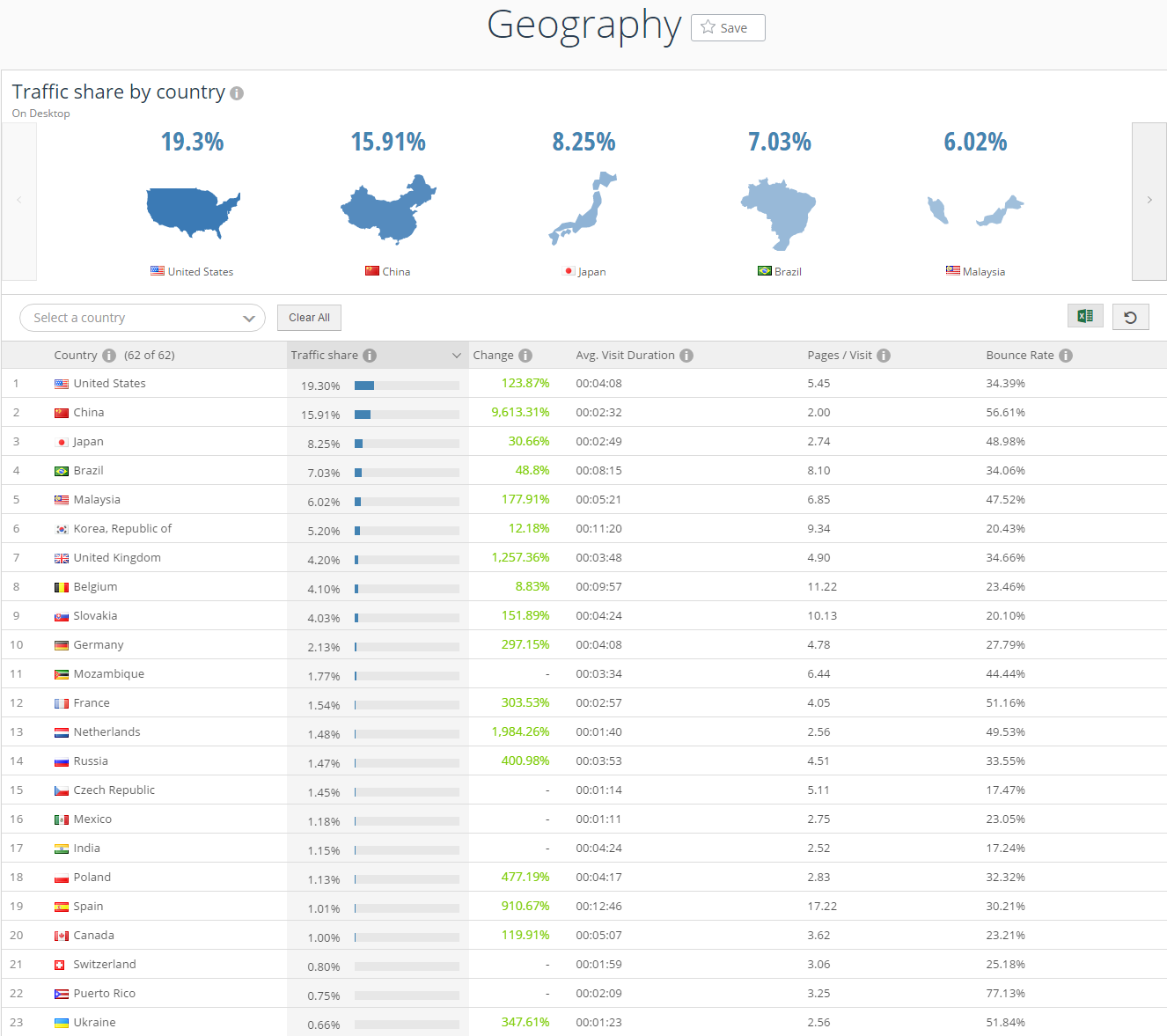Select the Japan map graphic
Screen dimensions: 1167x1036
point(583,208)
